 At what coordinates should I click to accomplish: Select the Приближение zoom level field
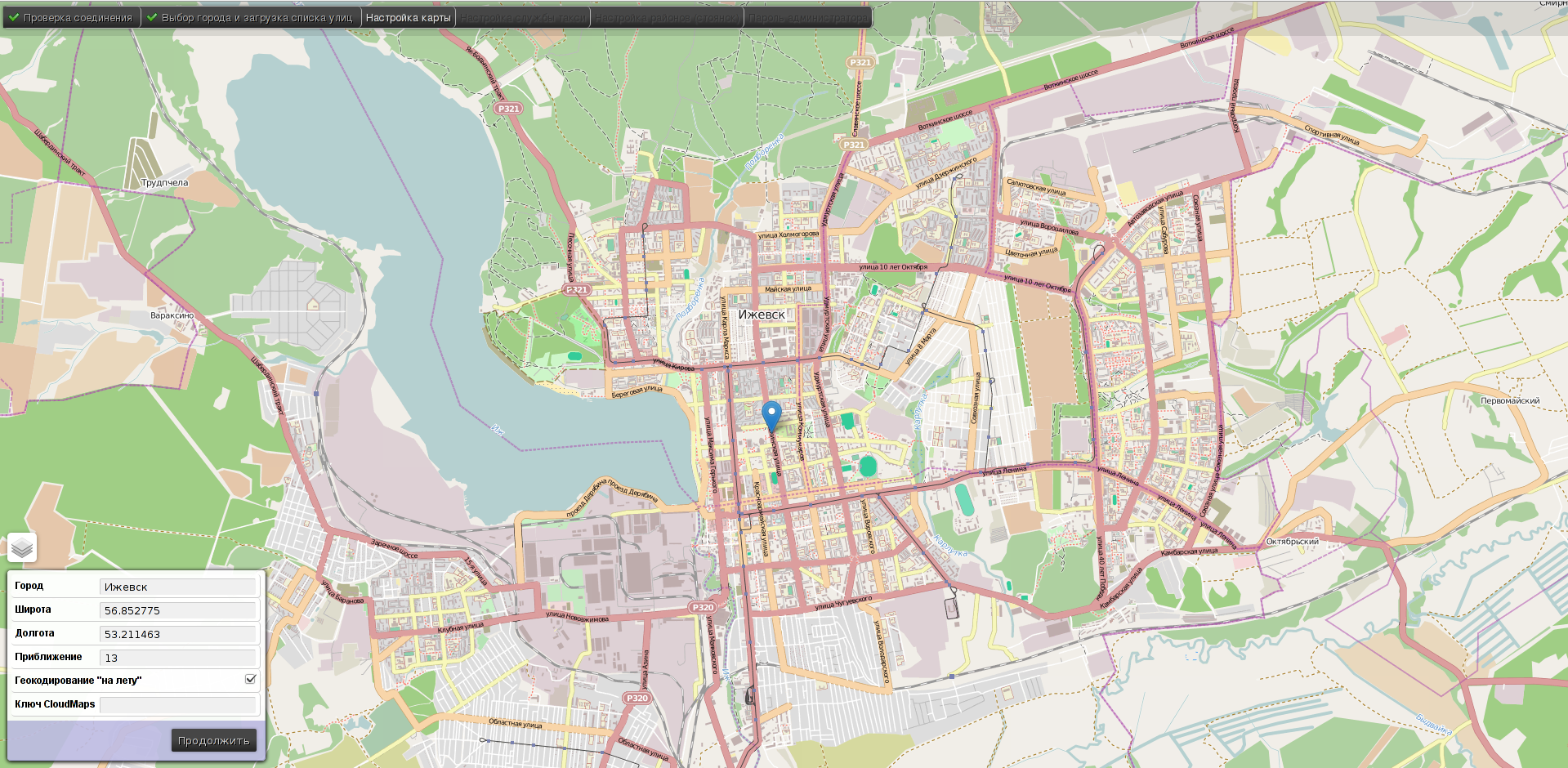pyautogui.click(x=178, y=658)
